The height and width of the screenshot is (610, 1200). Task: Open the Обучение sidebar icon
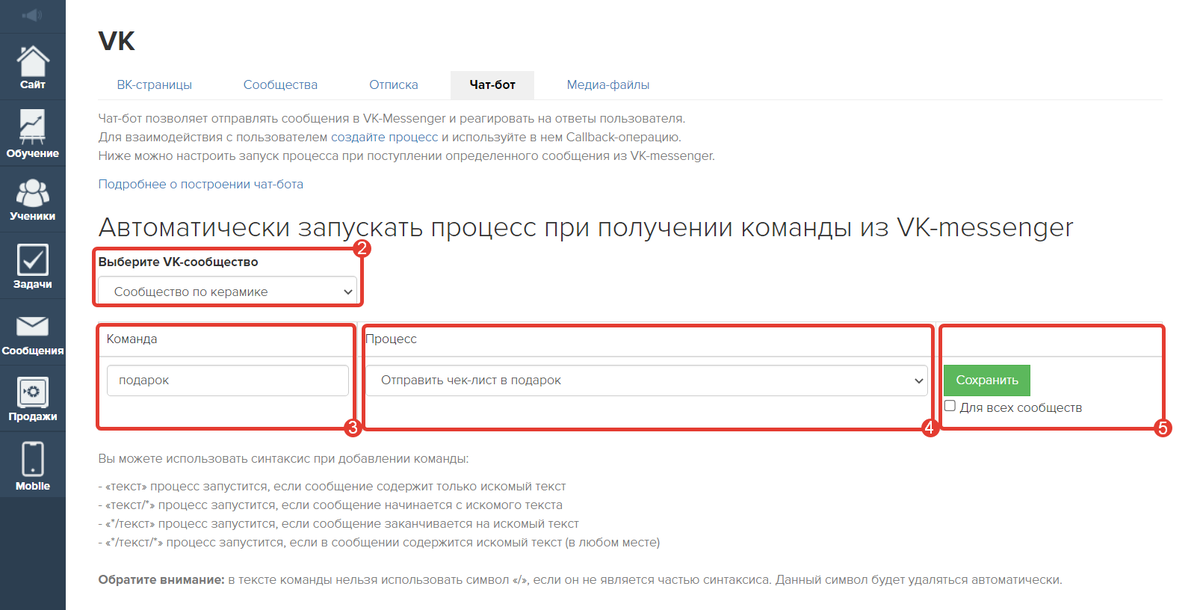pyautogui.click(x=32, y=133)
